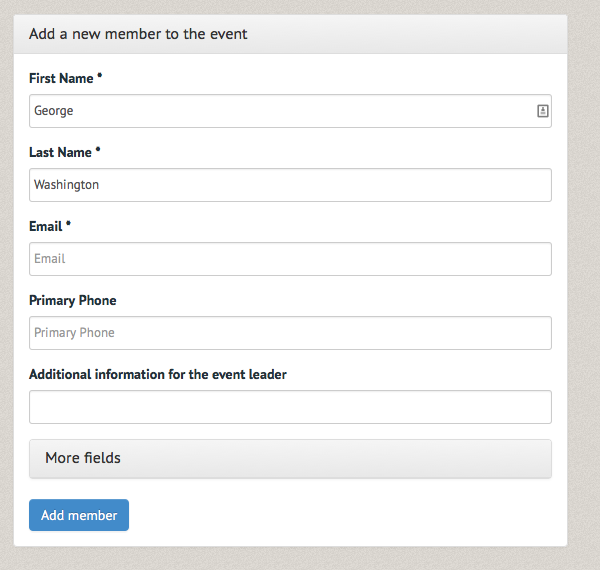
Task: Click the blue Add member button
Action: [79, 515]
